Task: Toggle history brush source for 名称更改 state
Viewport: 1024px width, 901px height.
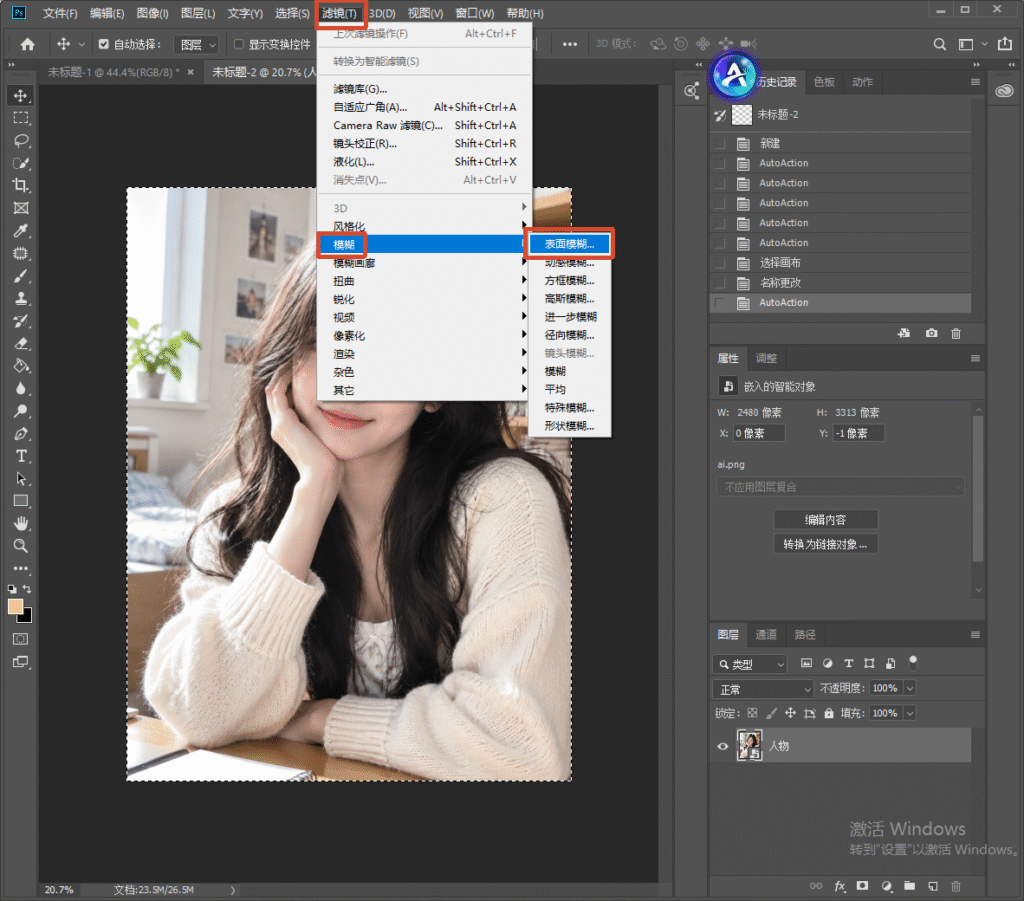Action: pyautogui.click(x=720, y=283)
